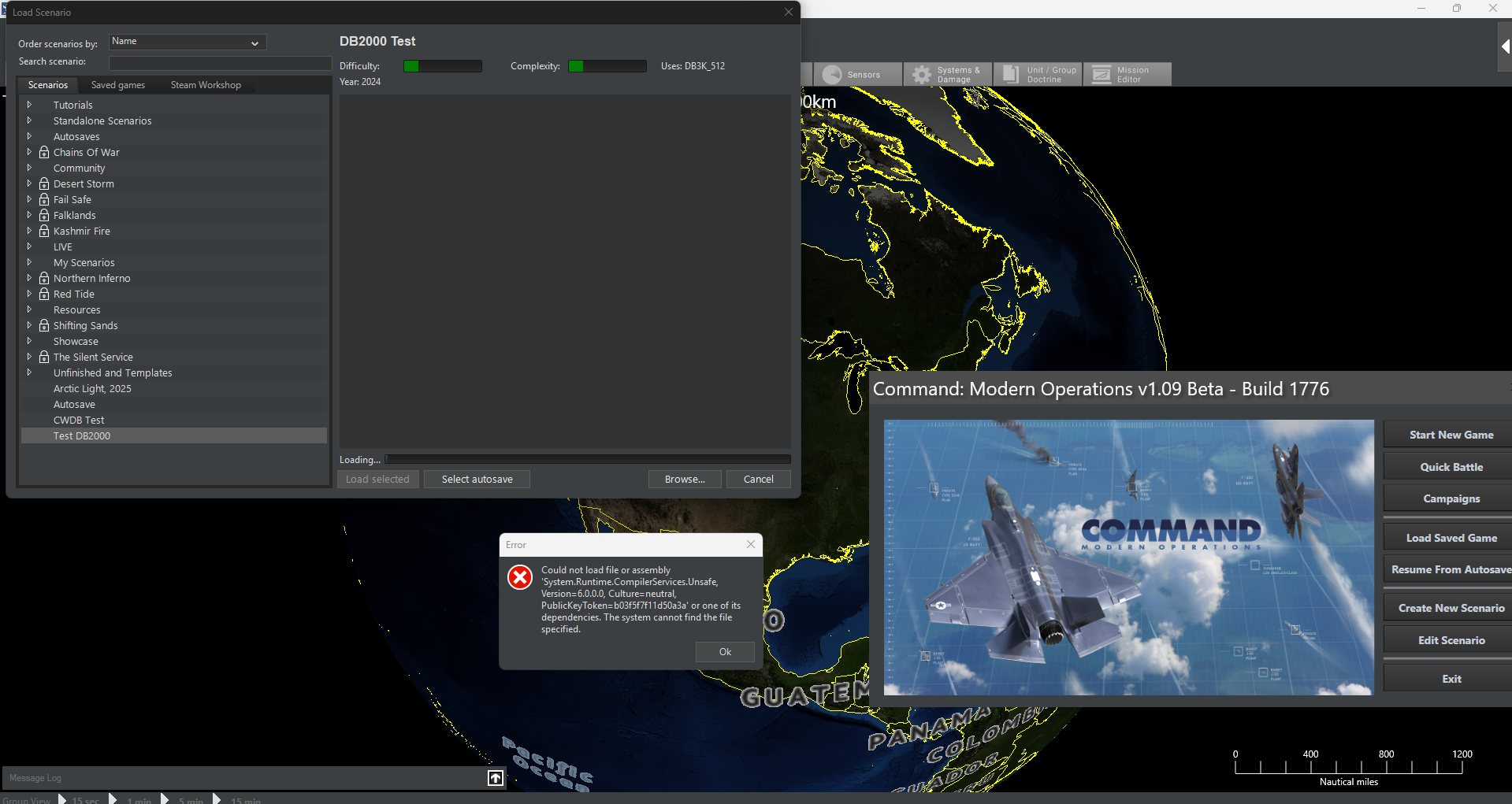
Task: Click the 5 min time compression arrow
Action: pyautogui.click(x=165, y=798)
